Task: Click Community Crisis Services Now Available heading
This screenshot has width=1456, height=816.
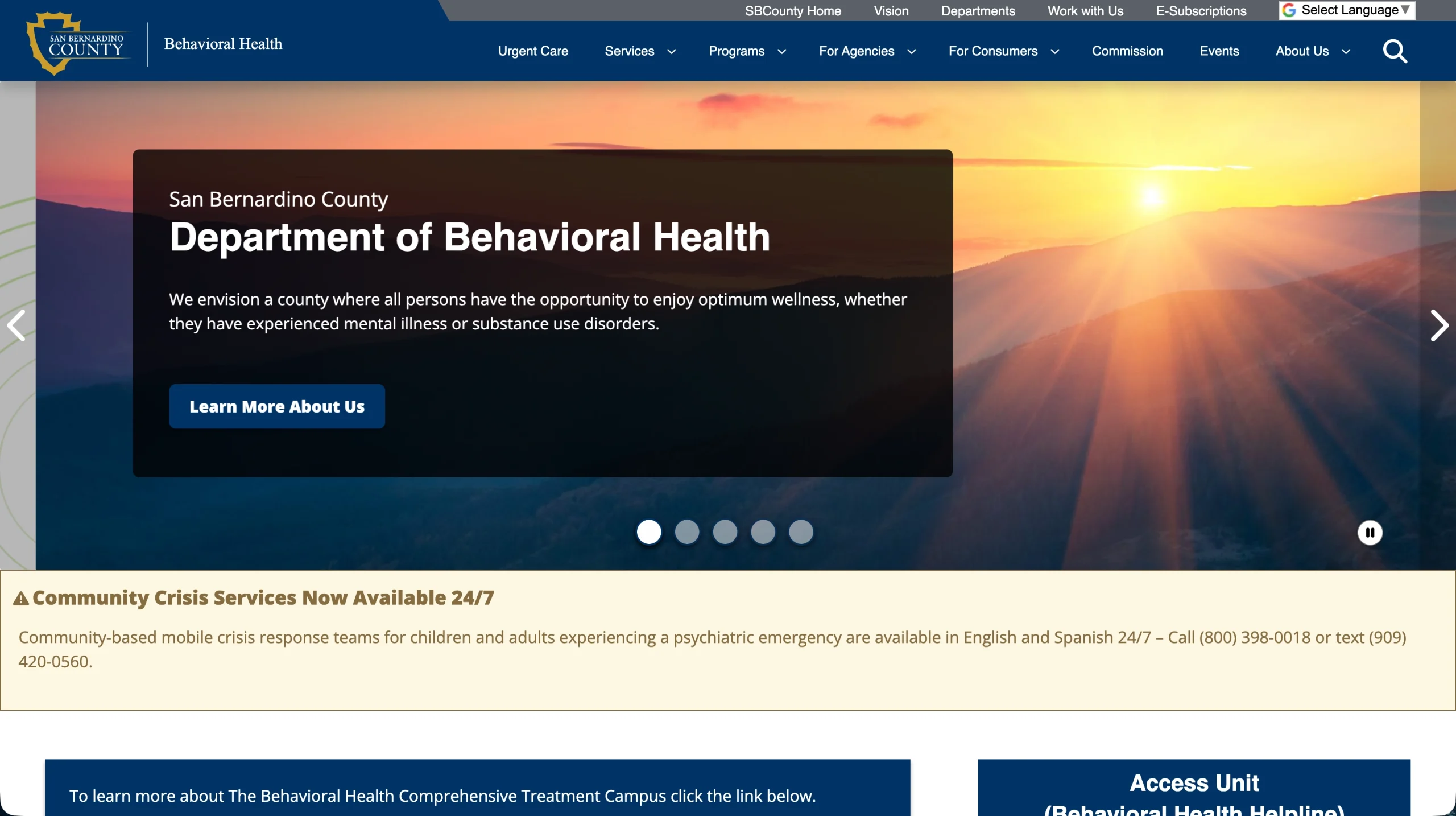Action: pos(263,597)
